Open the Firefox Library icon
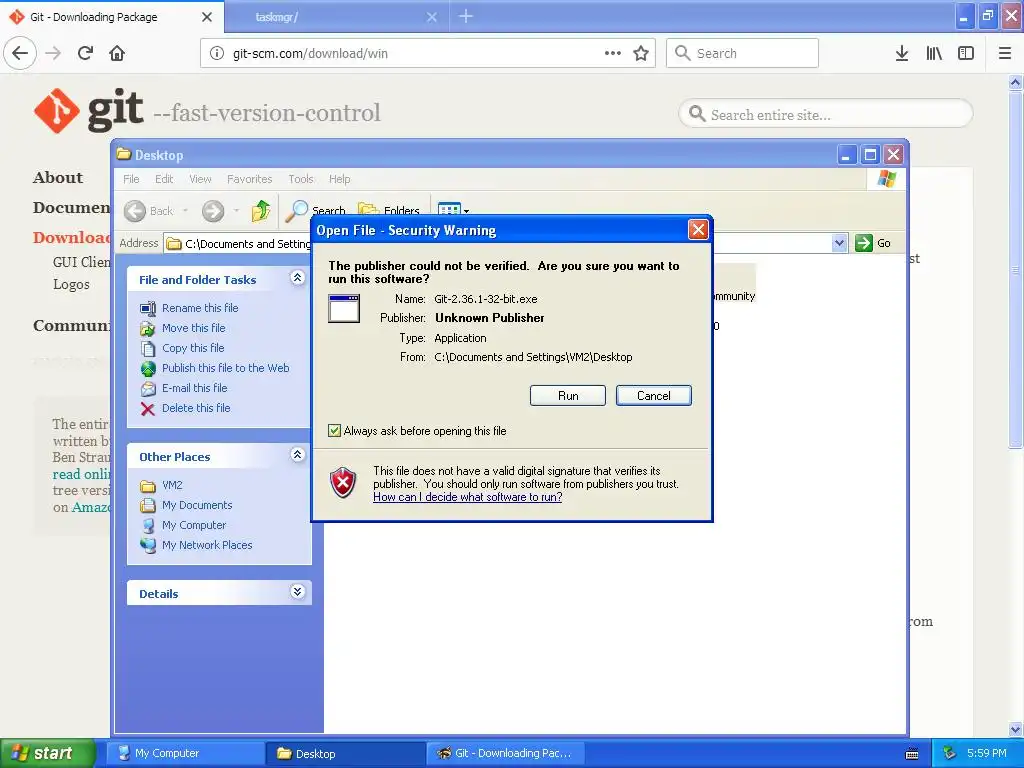Image resolution: width=1024 pixels, height=768 pixels. [x=934, y=53]
